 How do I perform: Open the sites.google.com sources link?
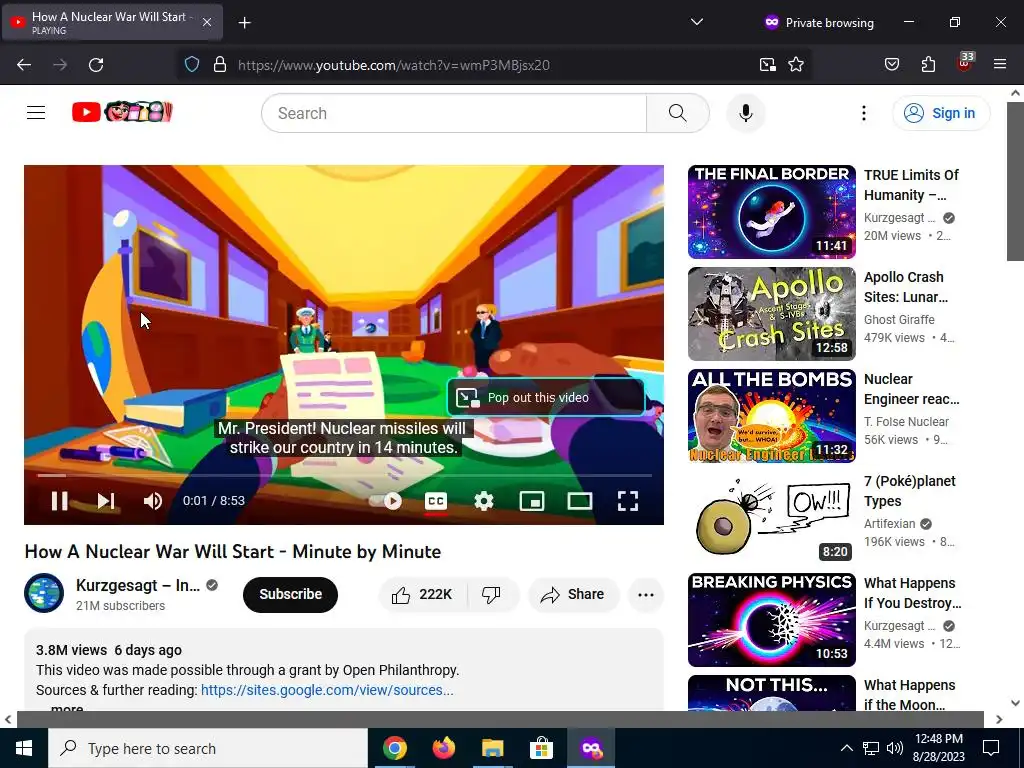(x=327, y=690)
